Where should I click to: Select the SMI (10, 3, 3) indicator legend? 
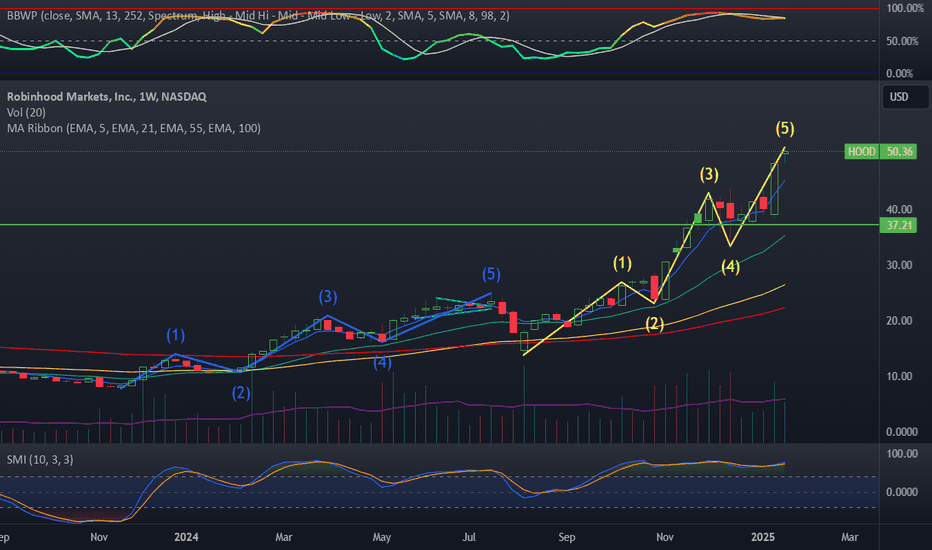40,460
